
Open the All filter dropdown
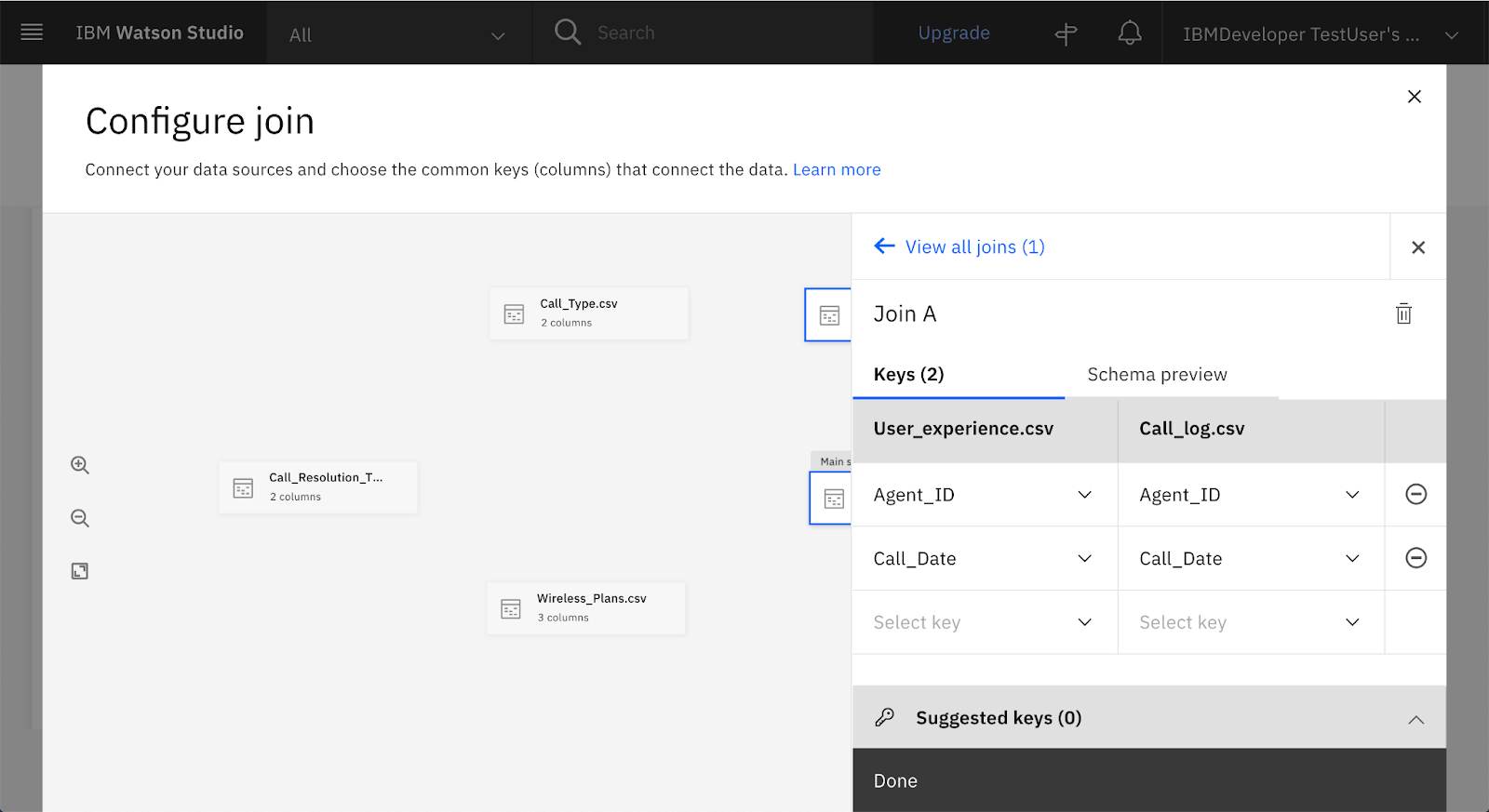coord(397,35)
